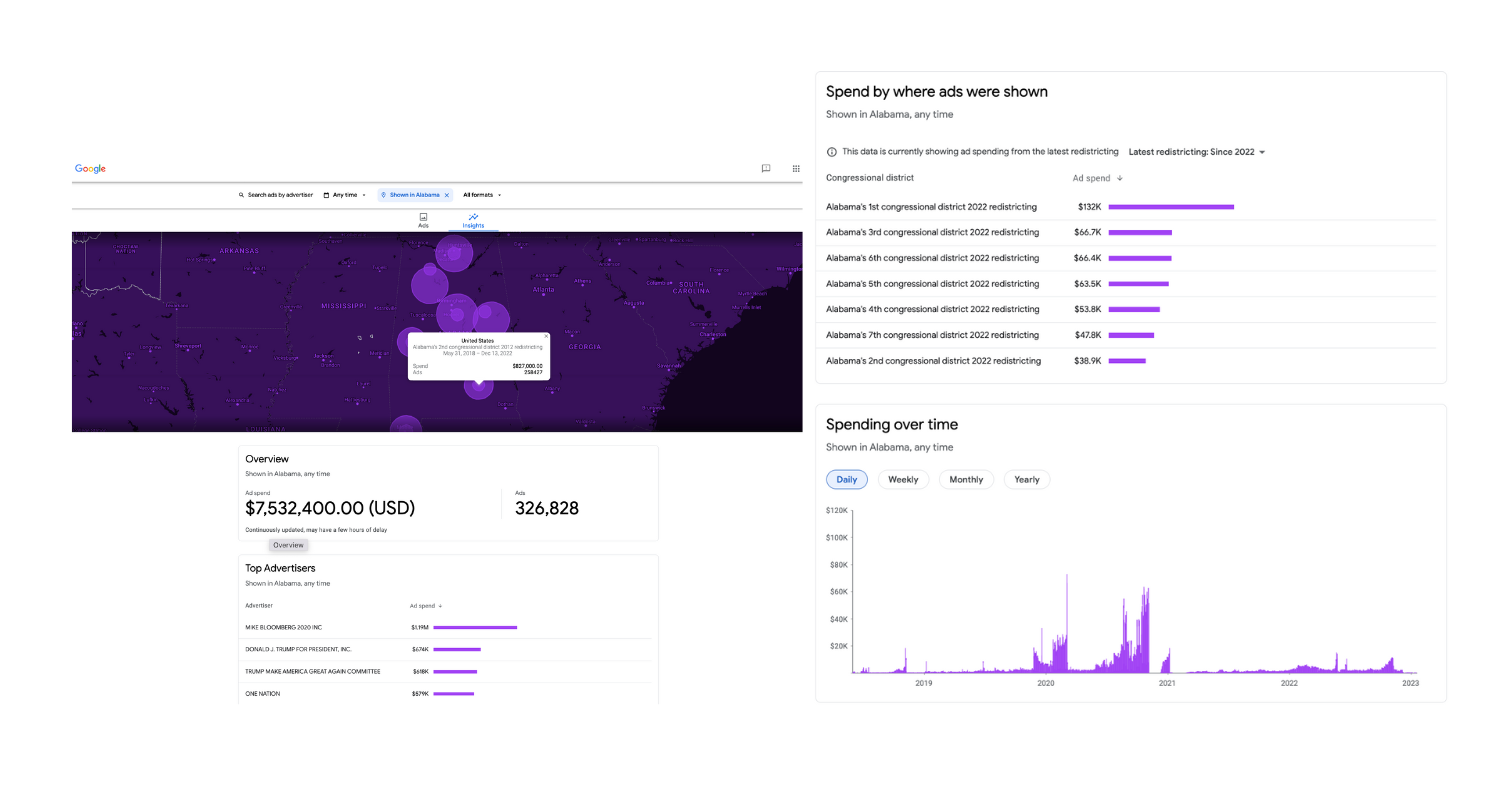
Task: Select Alabama's 2nd congressional district row
Action: point(1130,361)
